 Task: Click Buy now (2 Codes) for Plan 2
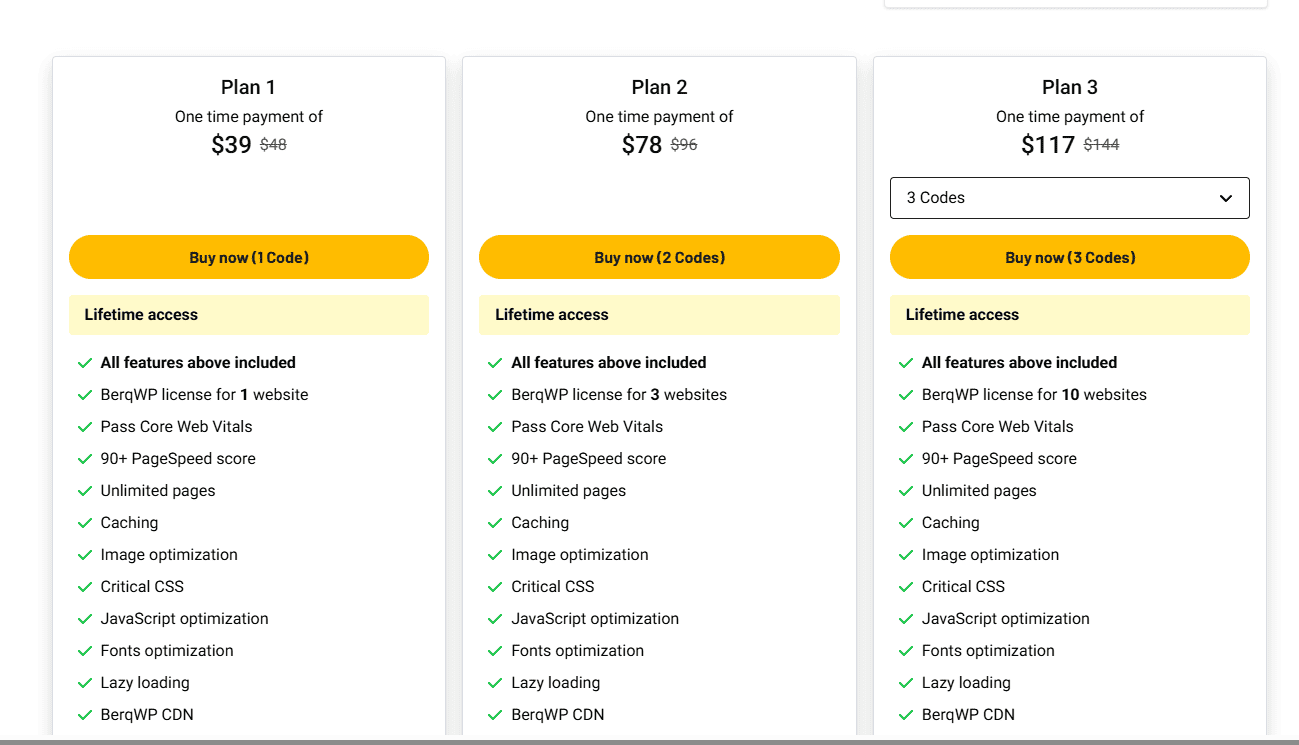(659, 257)
